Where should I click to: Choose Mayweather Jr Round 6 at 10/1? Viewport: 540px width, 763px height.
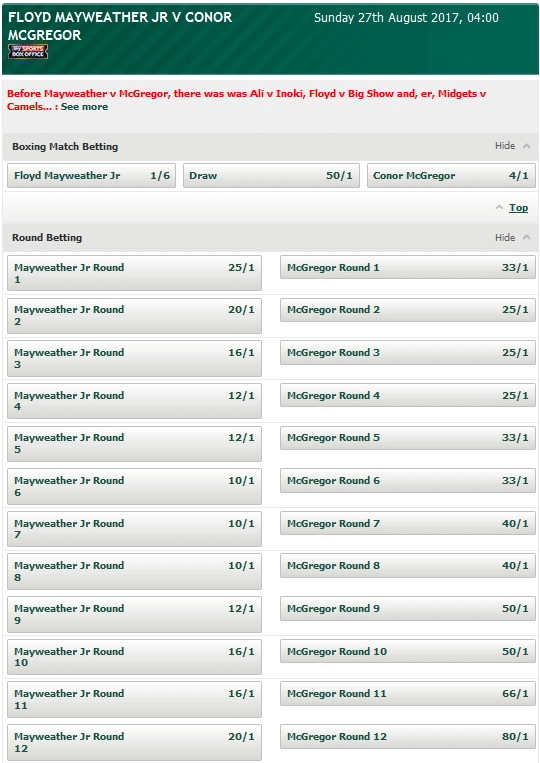134,486
